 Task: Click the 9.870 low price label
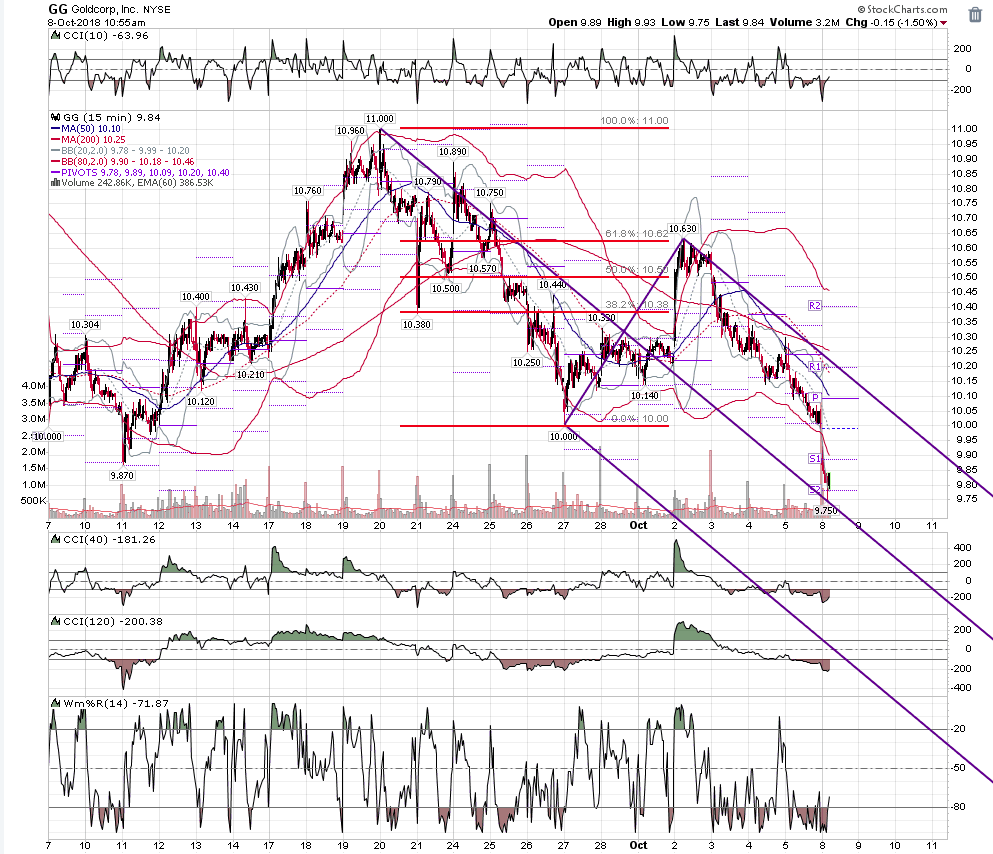point(122,475)
